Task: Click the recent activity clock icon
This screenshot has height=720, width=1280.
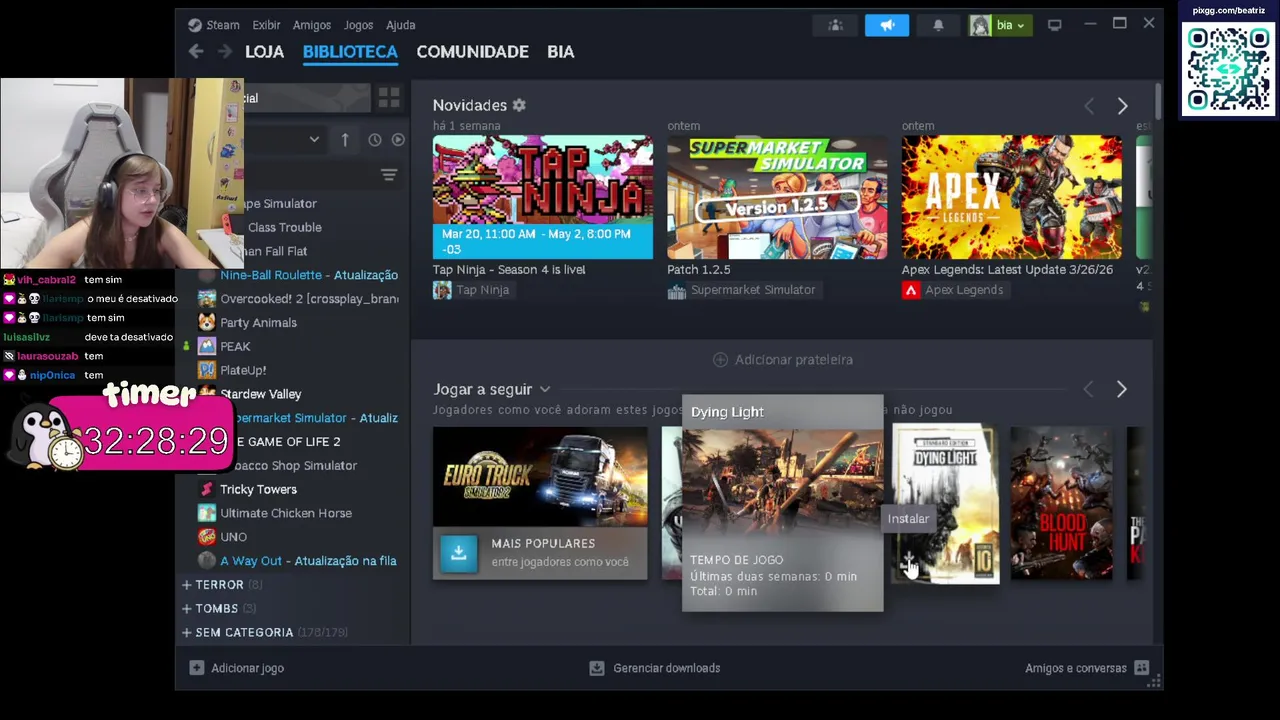Action: pyautogui.click(x=374, y=140)
